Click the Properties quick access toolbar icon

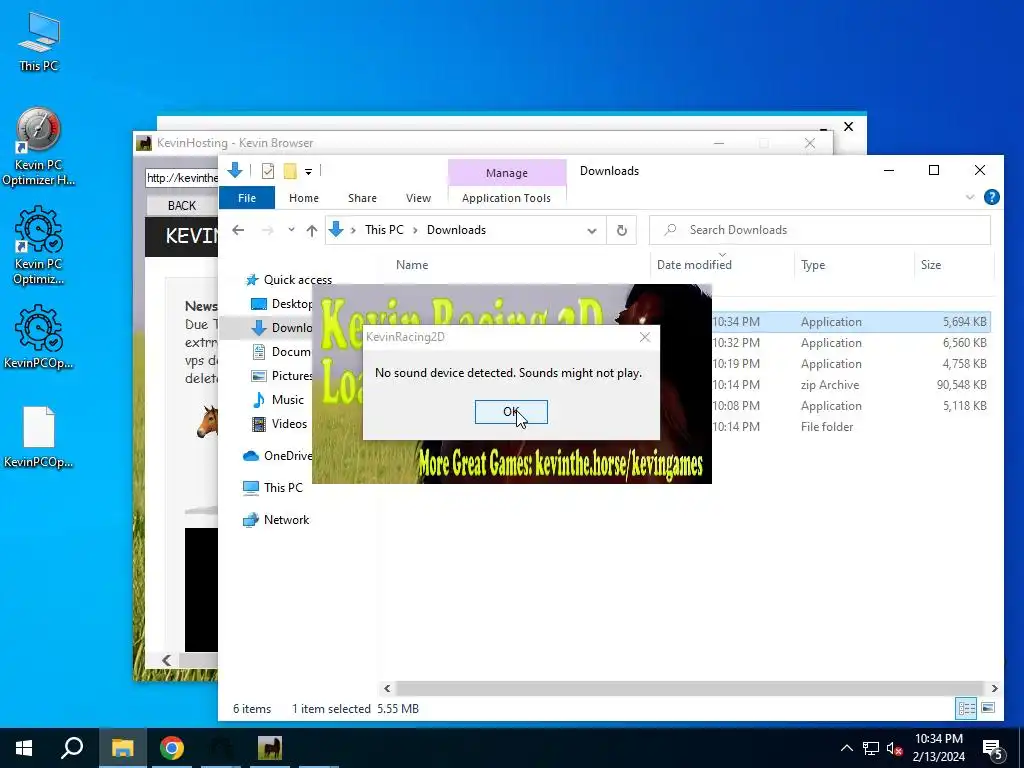tap(268, 171)
